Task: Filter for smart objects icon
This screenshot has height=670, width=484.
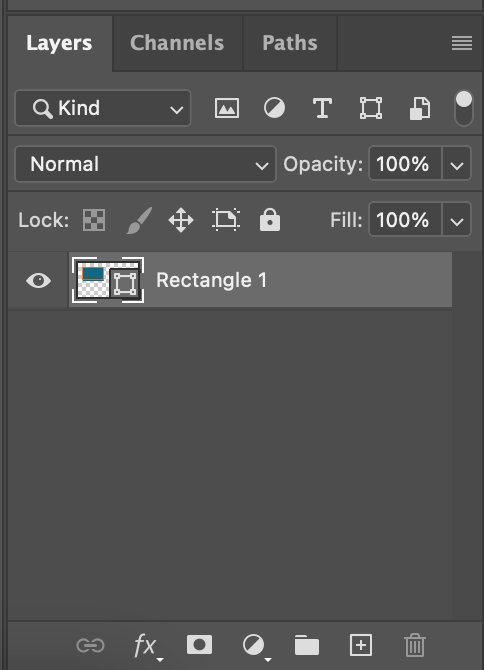Action: [419, 109]
